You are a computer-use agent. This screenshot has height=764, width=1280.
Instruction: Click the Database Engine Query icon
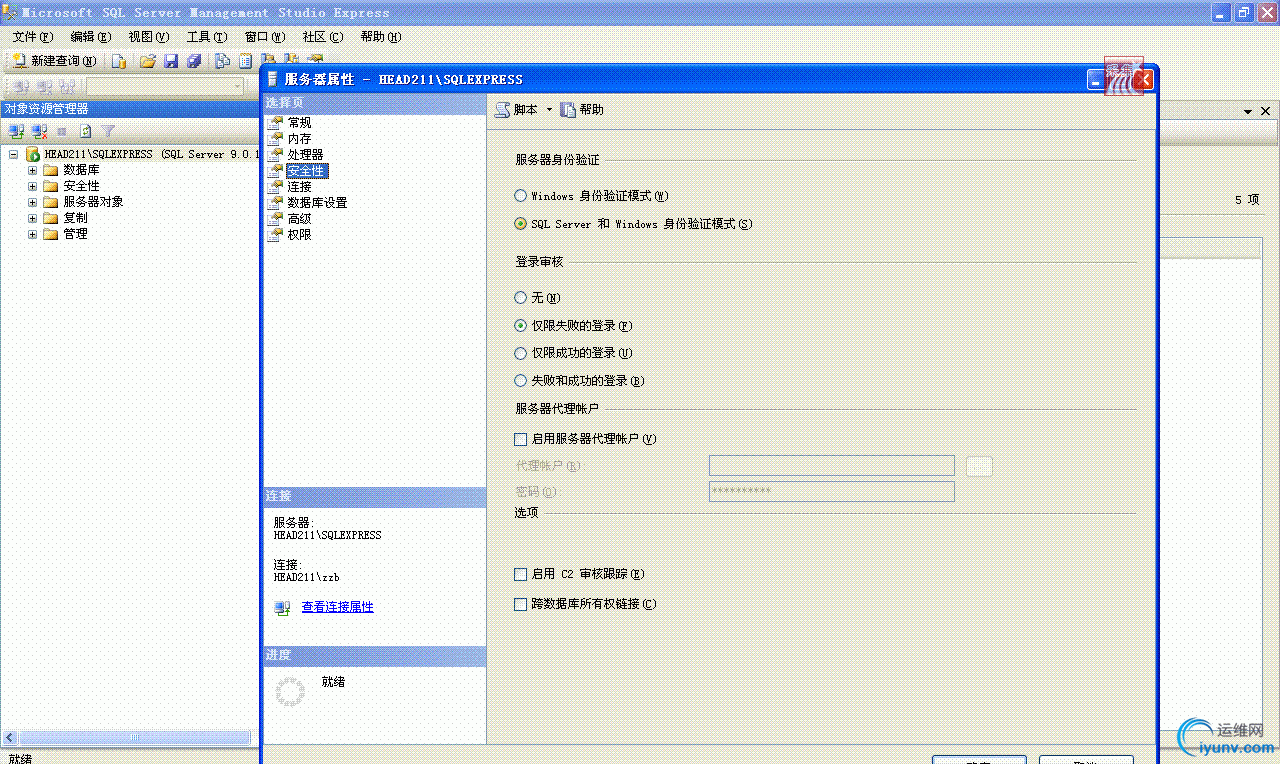pos(119,61)
